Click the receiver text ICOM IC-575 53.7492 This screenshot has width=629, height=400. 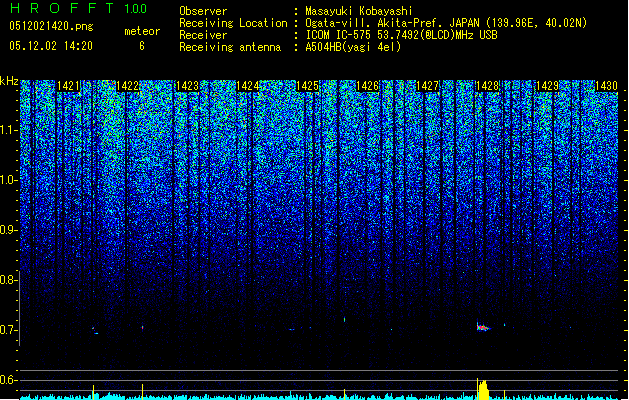point(401,35)
